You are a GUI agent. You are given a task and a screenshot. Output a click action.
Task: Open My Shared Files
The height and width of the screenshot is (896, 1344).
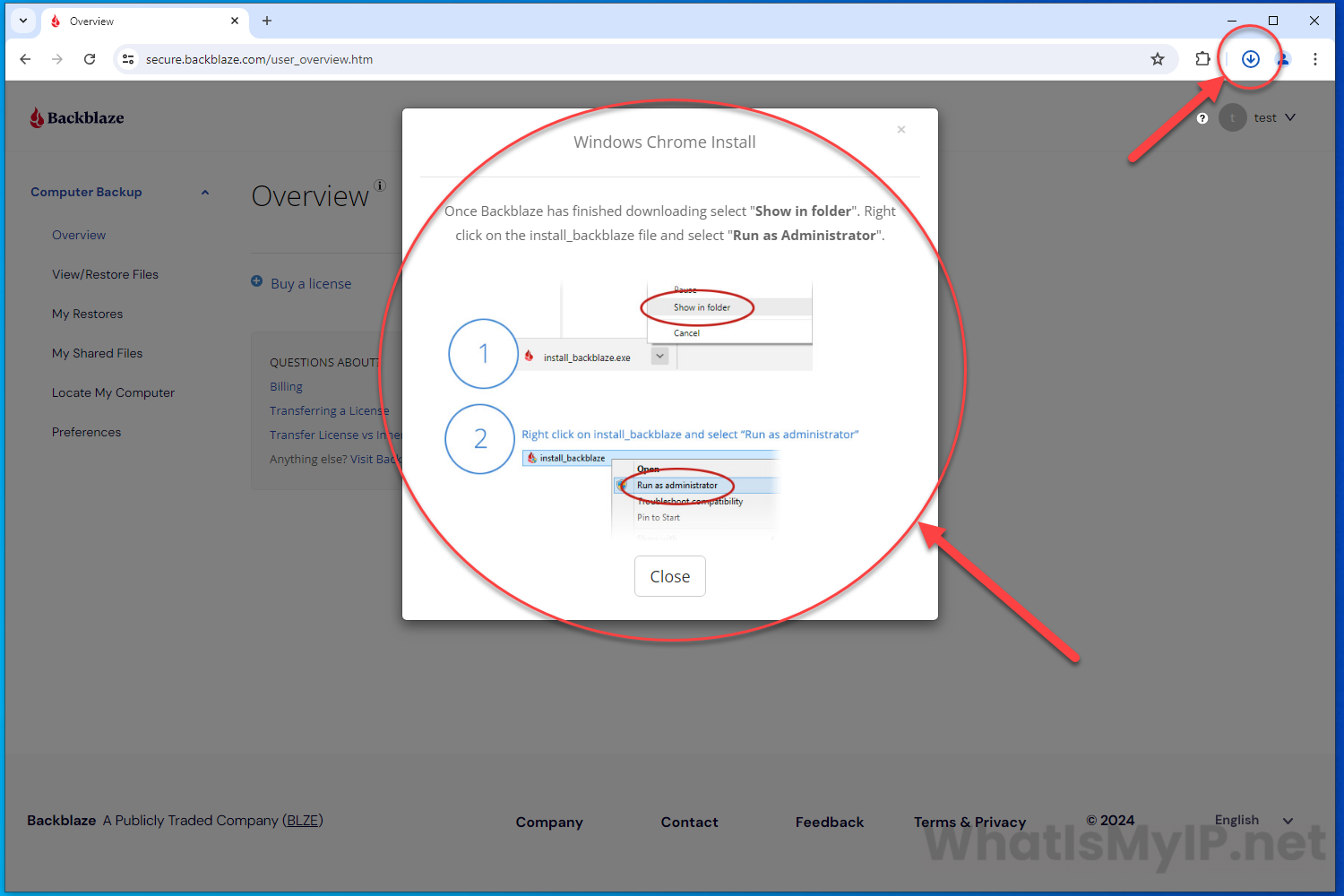click(x=97, y=353)
